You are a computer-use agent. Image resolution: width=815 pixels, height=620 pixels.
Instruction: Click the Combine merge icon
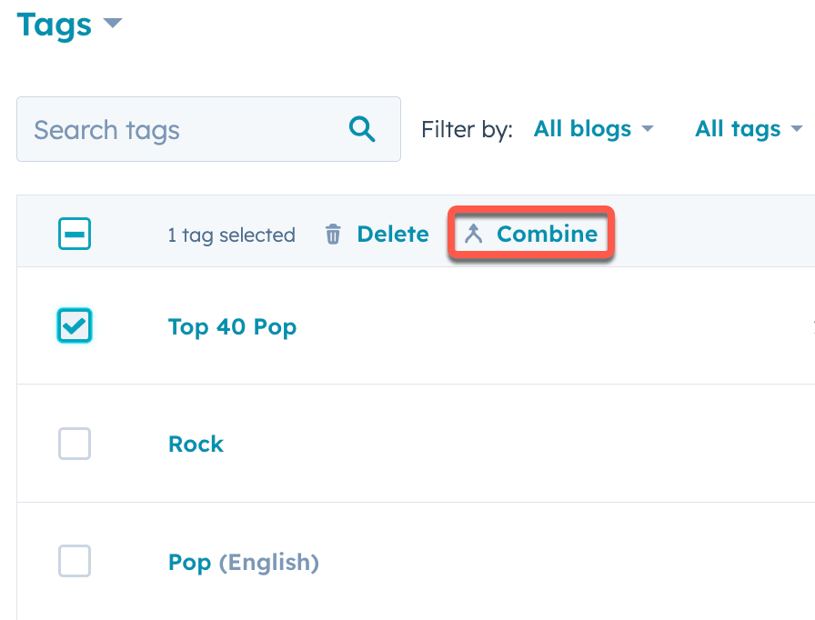[x=474, y=234]
